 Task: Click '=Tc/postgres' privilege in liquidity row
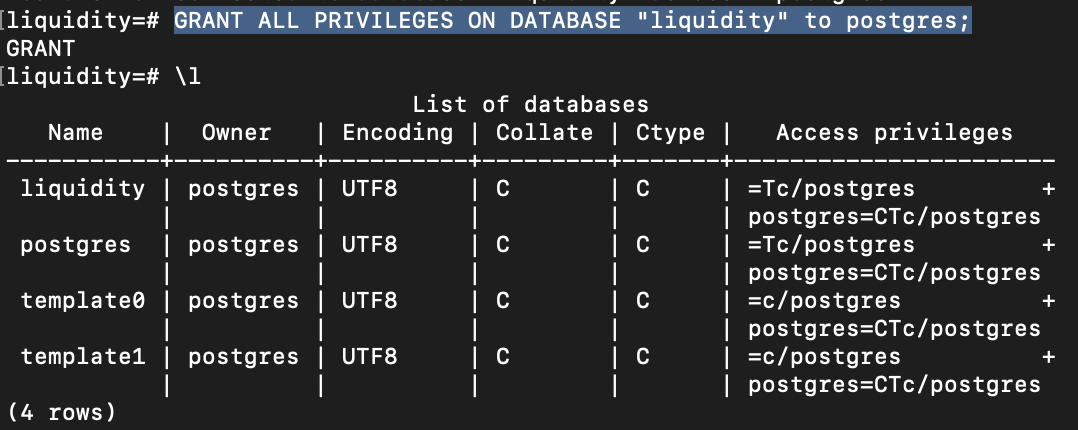(831, 188)
